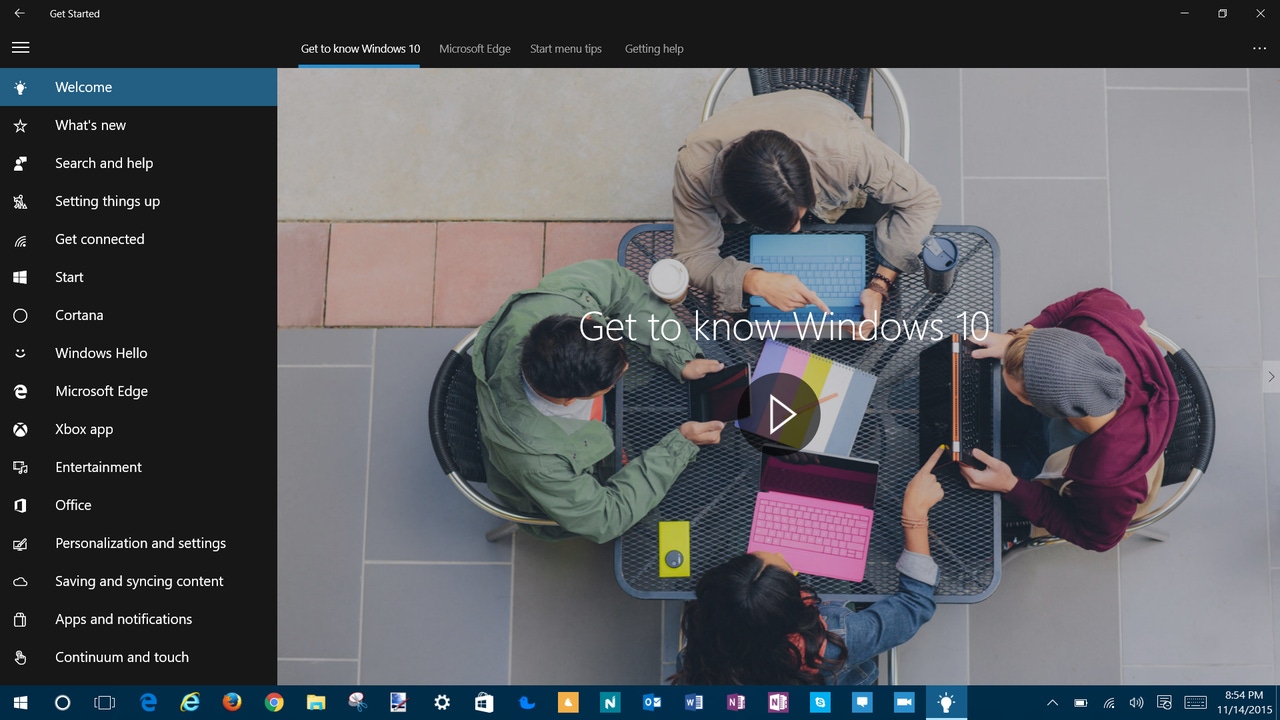Image resolution: width=1280 pixels, height=720 pixels.
Task: Open the Microsoft Edge sidebar section
Action: tap(138, 391)
